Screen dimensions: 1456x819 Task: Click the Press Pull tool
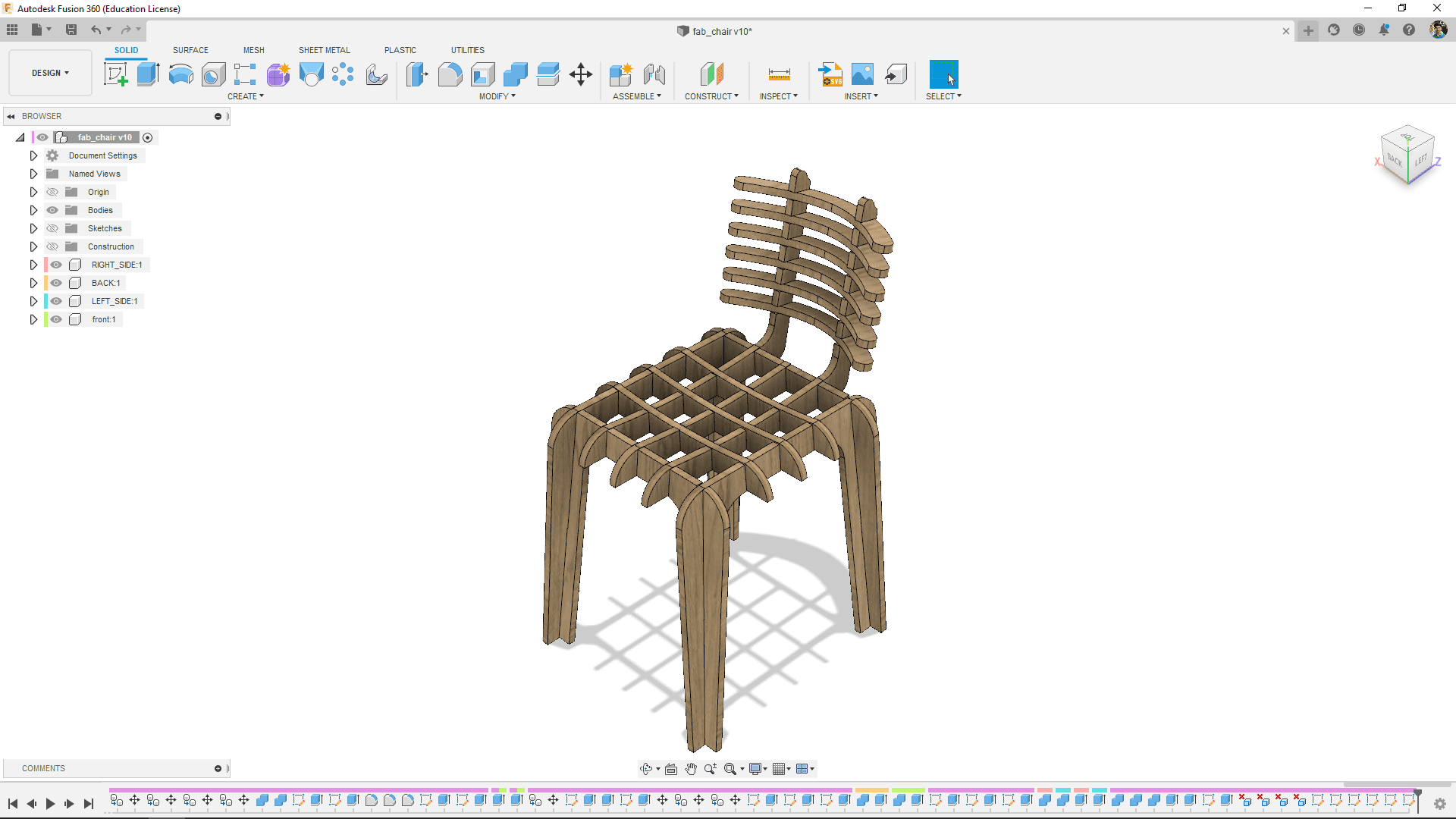[x=417, y=74]
